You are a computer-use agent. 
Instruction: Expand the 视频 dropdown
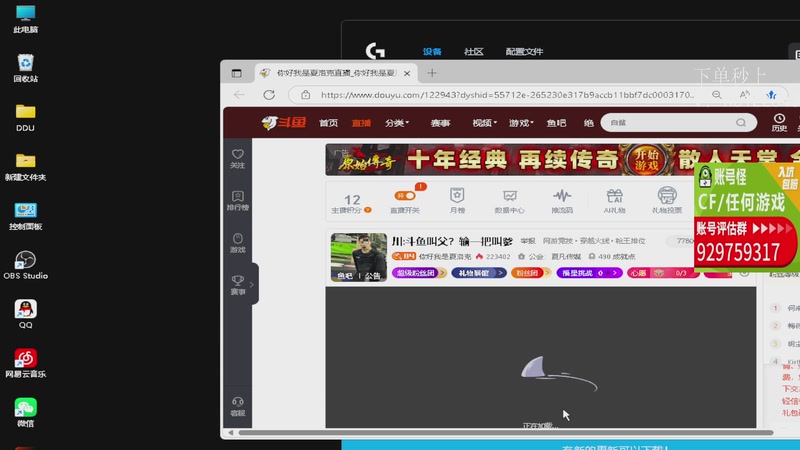484,123
